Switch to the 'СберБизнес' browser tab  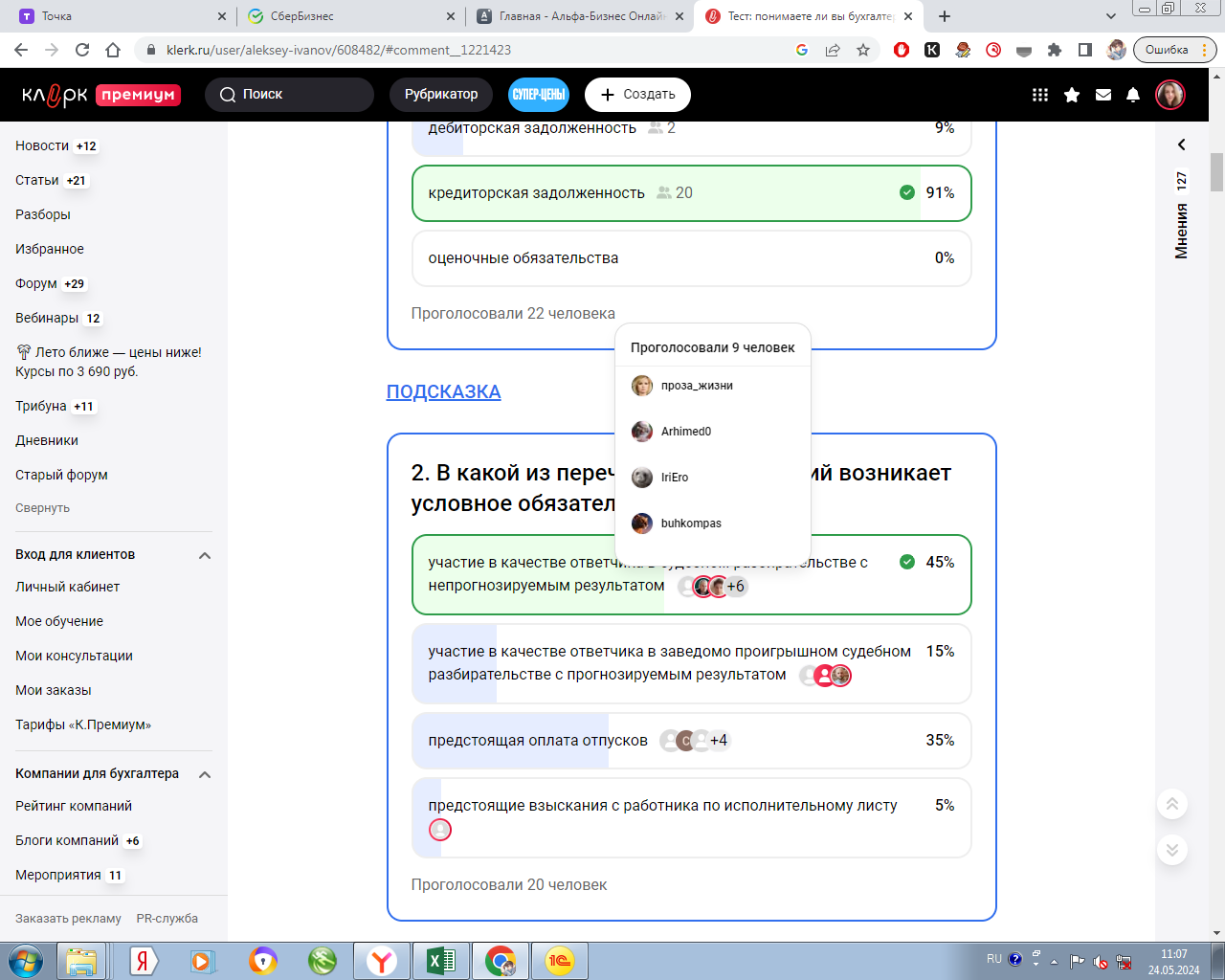tap(350, 16)
